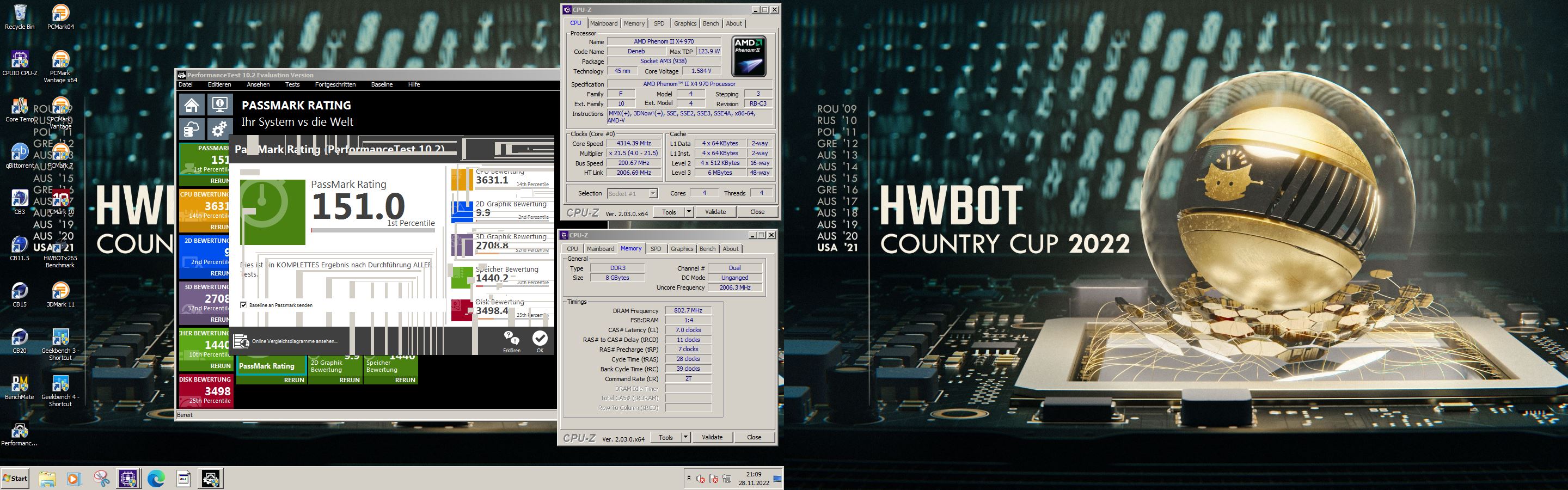Open the Geekbench 3 shortcut
The height and width of the screenshot is (490, 1568).
tap(60, 345)
